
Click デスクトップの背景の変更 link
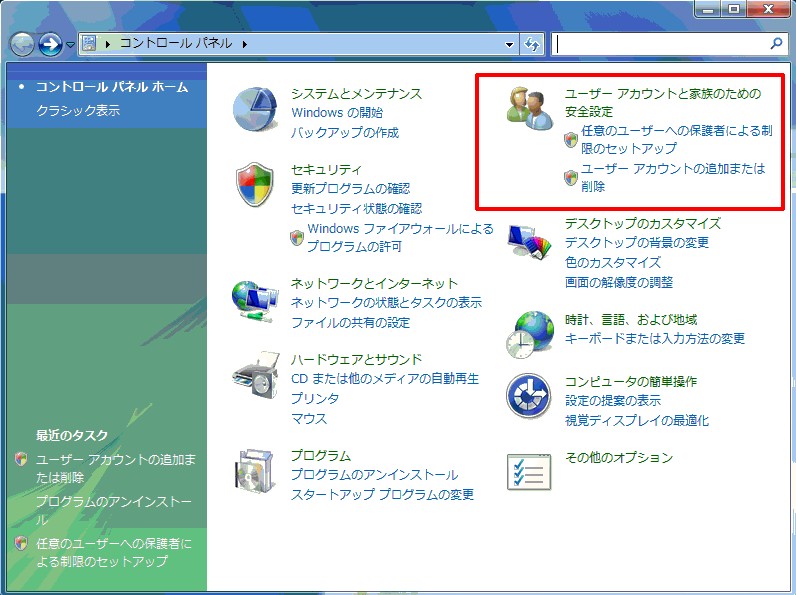[637, 243]
